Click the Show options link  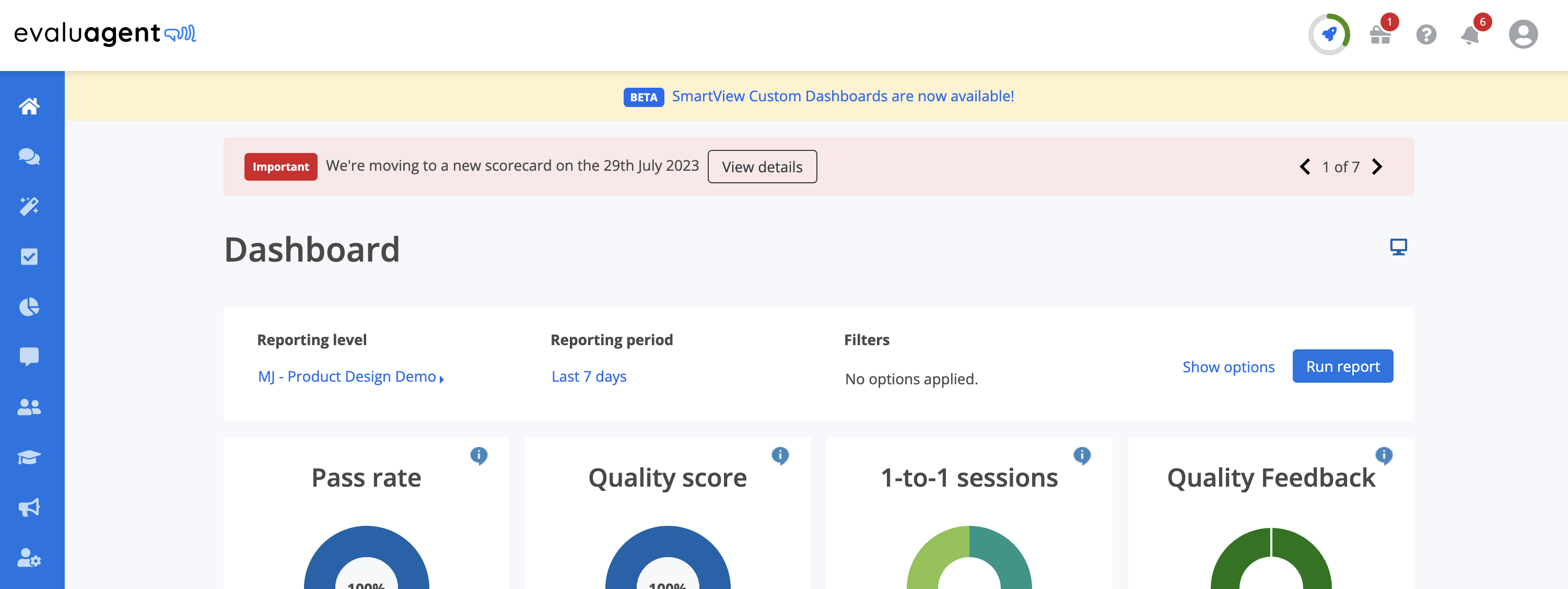click(1228, 367)
